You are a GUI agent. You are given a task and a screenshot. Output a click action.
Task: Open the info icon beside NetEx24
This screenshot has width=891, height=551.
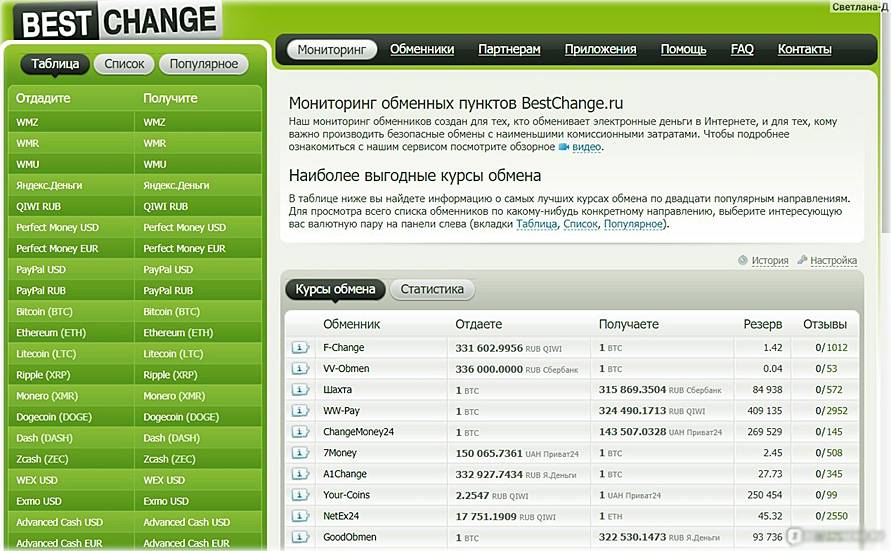300,516
